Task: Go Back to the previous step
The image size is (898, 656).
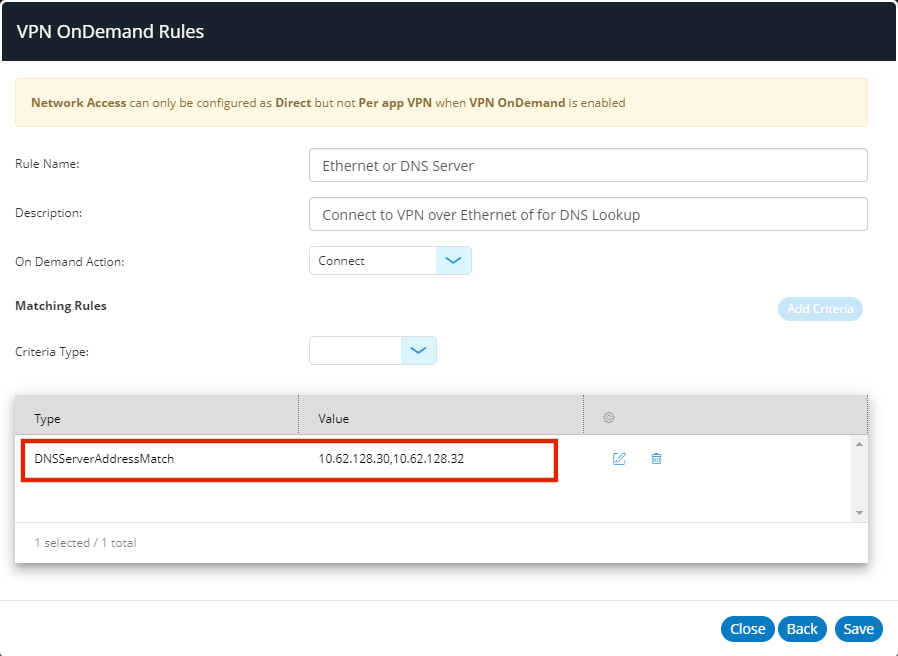Action: (802, 629)
